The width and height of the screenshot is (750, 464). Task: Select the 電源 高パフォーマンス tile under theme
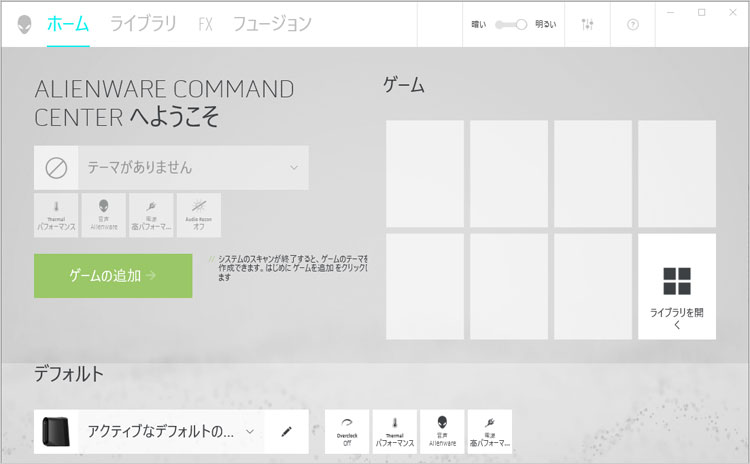click(x=151, y=215)
